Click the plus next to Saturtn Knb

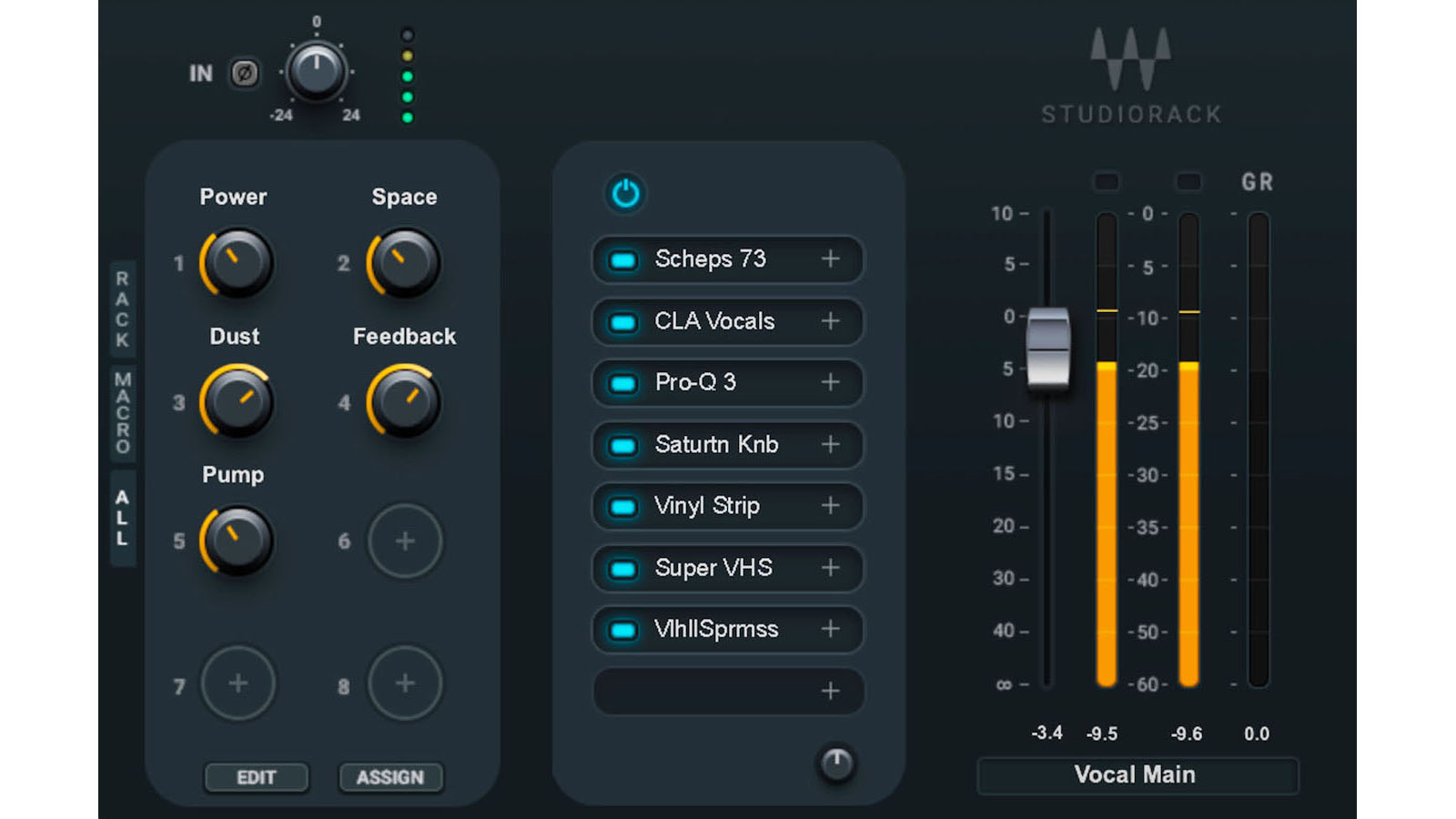coord(830,445)
